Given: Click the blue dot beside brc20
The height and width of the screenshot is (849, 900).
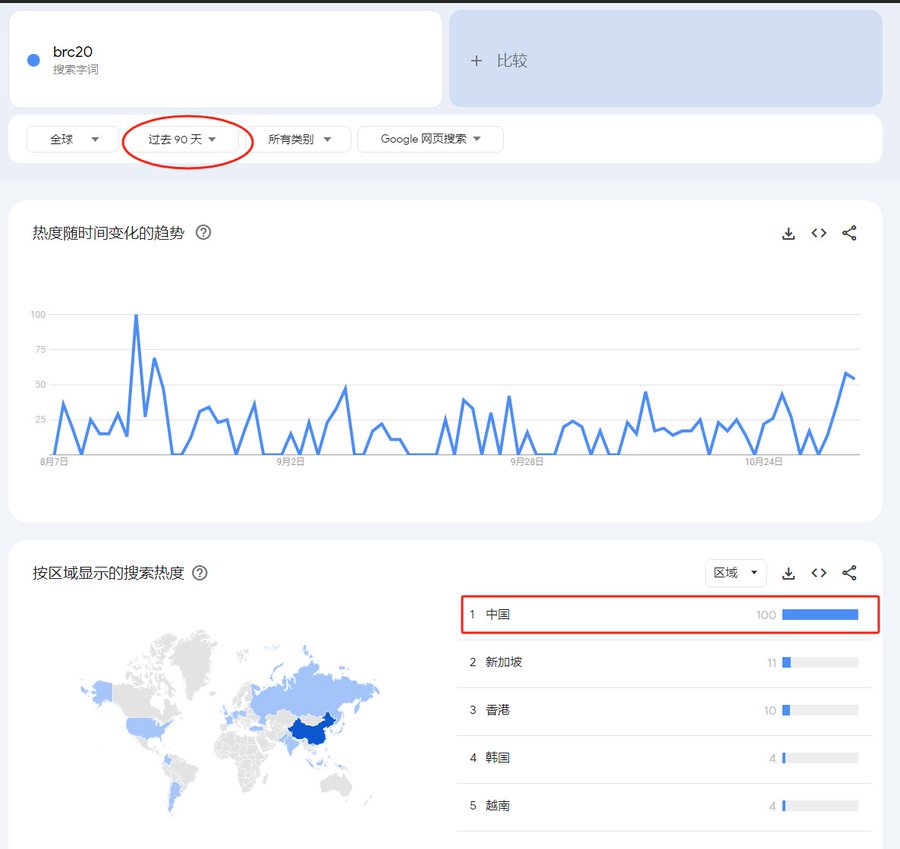Looking at the screenshot, I should pos(34,60).
